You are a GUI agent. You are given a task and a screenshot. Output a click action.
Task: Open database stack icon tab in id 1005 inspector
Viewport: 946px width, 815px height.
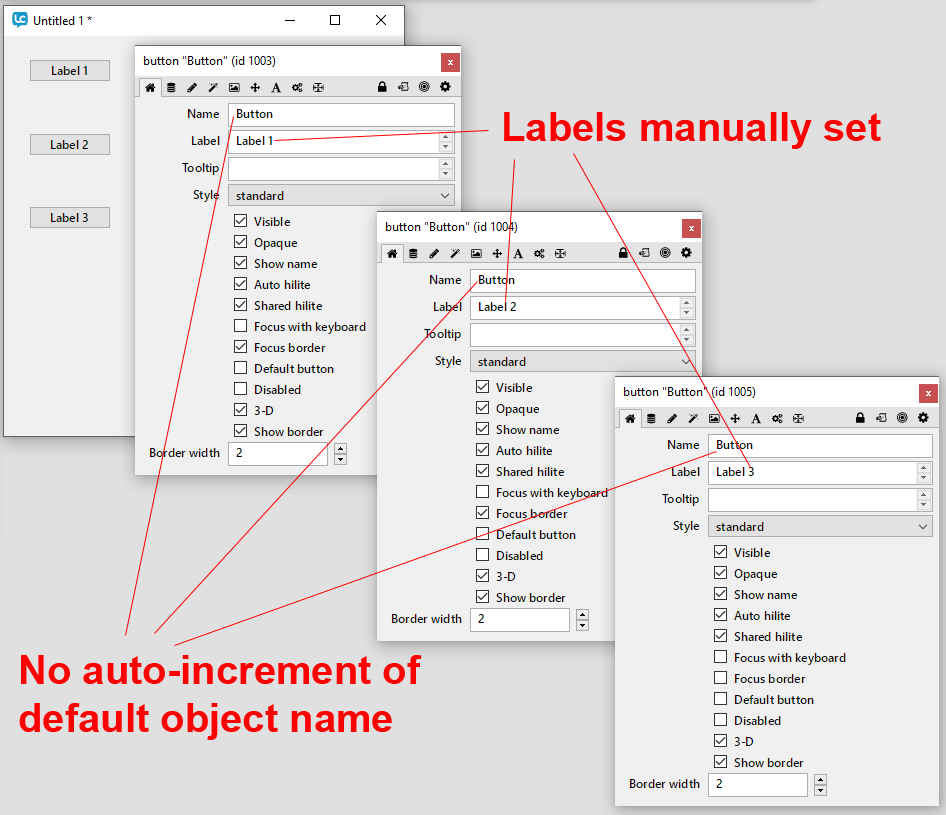point(651,418)
